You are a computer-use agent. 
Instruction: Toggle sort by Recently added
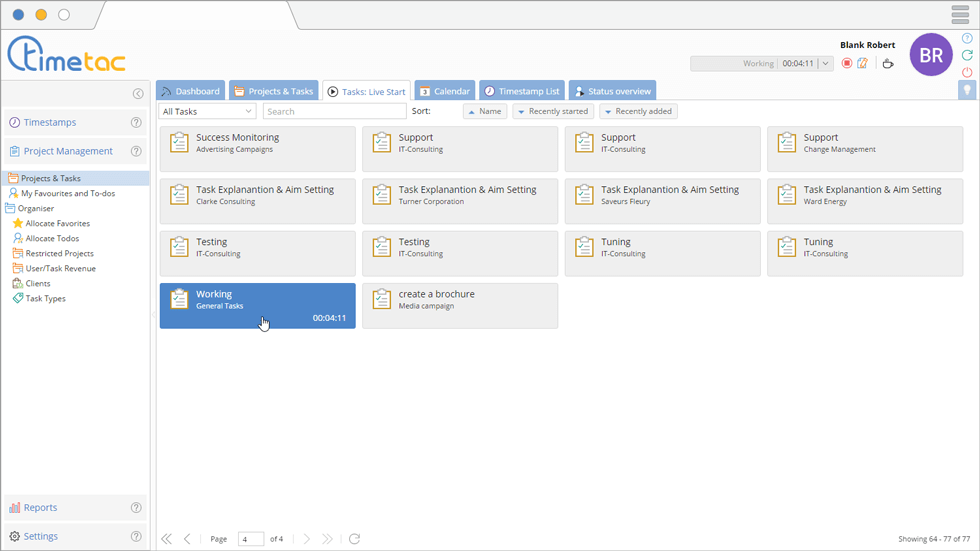(638, 112)
